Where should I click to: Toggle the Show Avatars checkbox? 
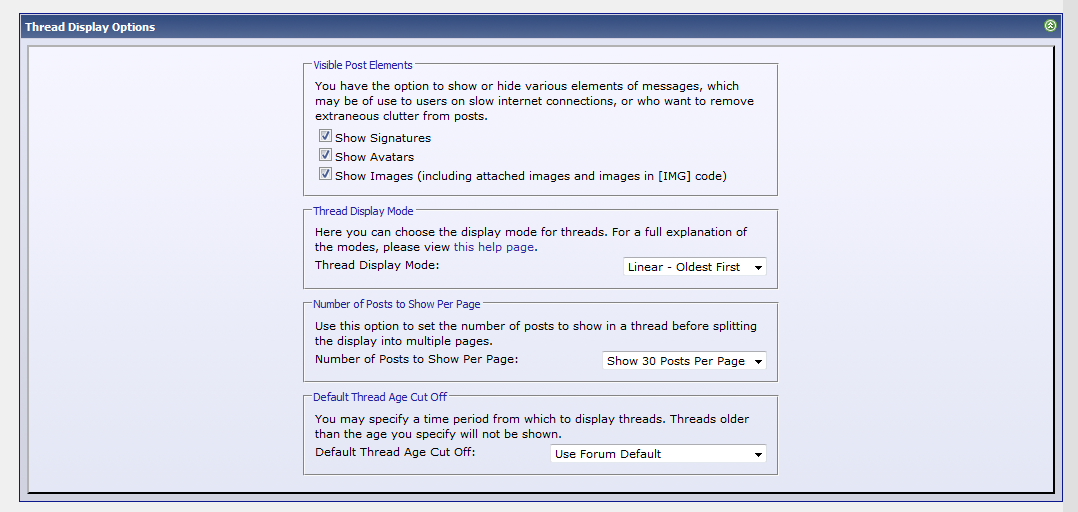[x=325, y=155]
